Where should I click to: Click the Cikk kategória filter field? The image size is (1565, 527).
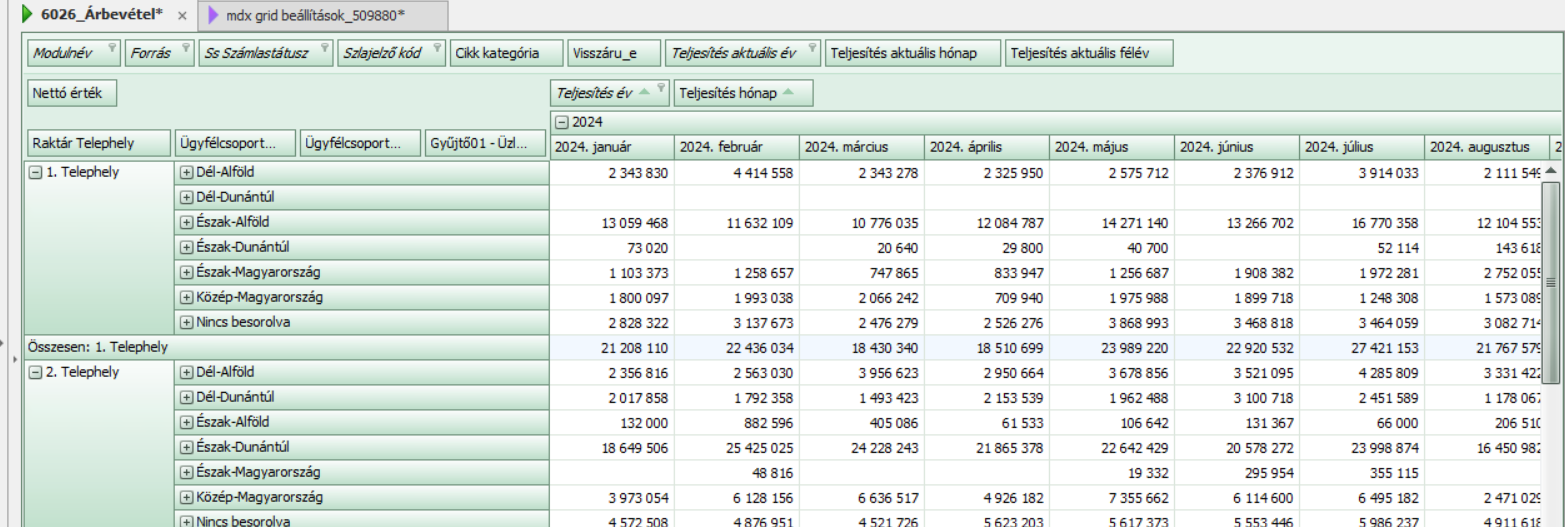[x=499, y=53]
